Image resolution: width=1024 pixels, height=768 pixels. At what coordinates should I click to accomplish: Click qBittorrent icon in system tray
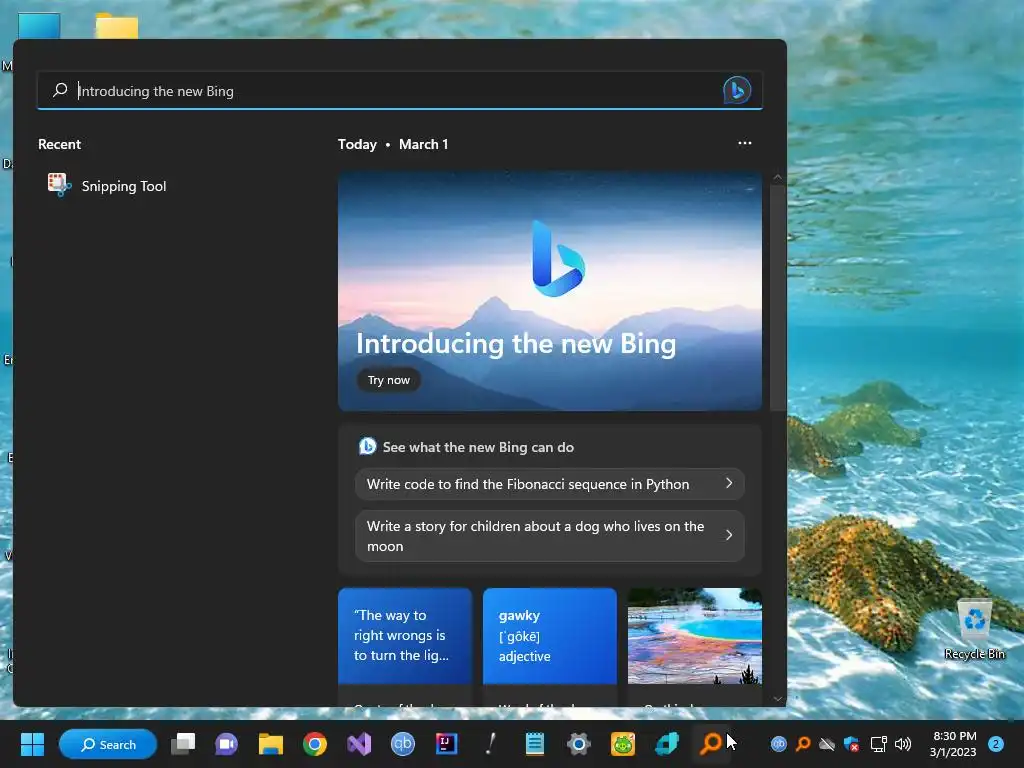click(x=778, y=744)
